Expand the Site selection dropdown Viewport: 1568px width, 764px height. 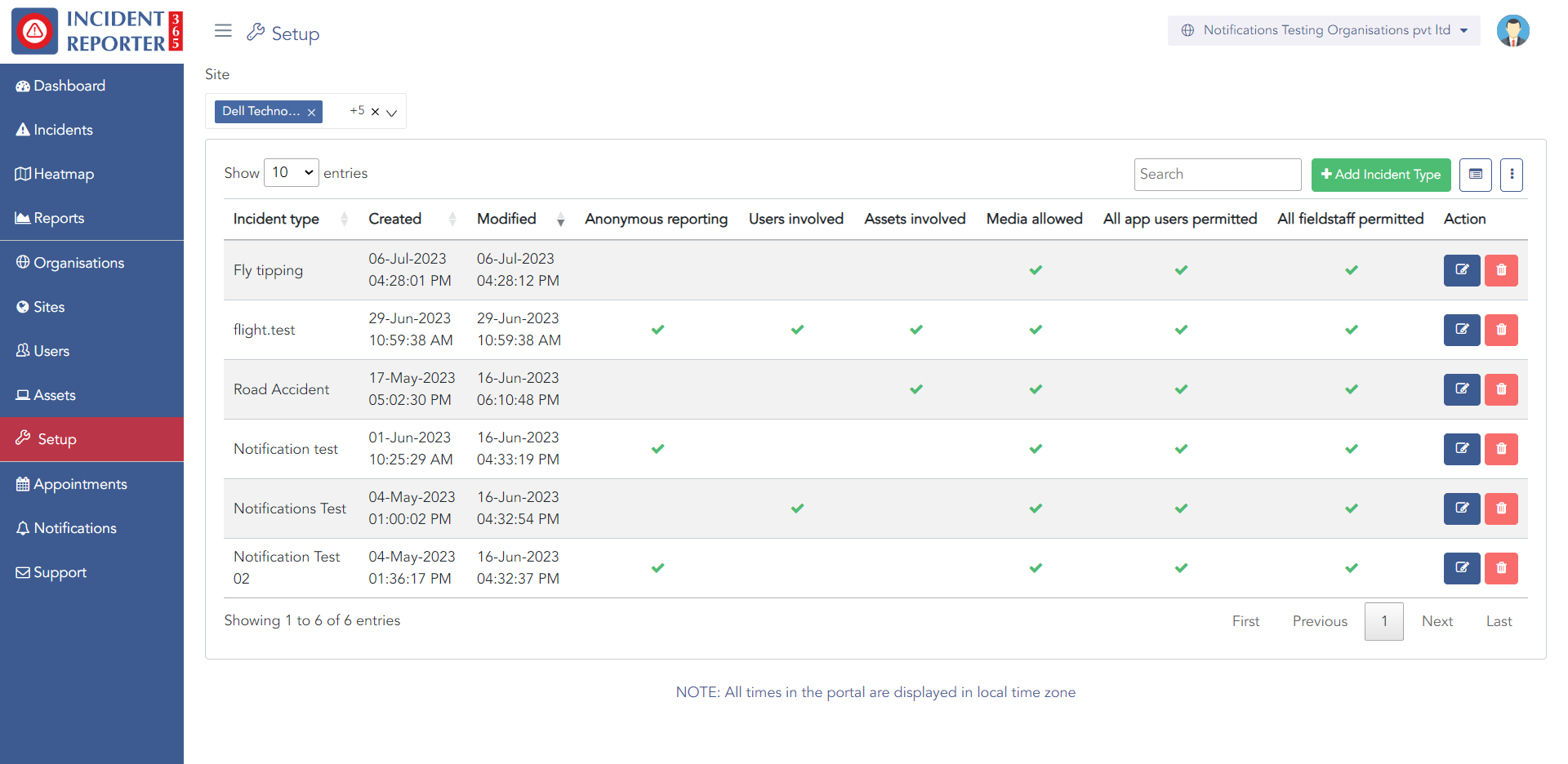392,113
